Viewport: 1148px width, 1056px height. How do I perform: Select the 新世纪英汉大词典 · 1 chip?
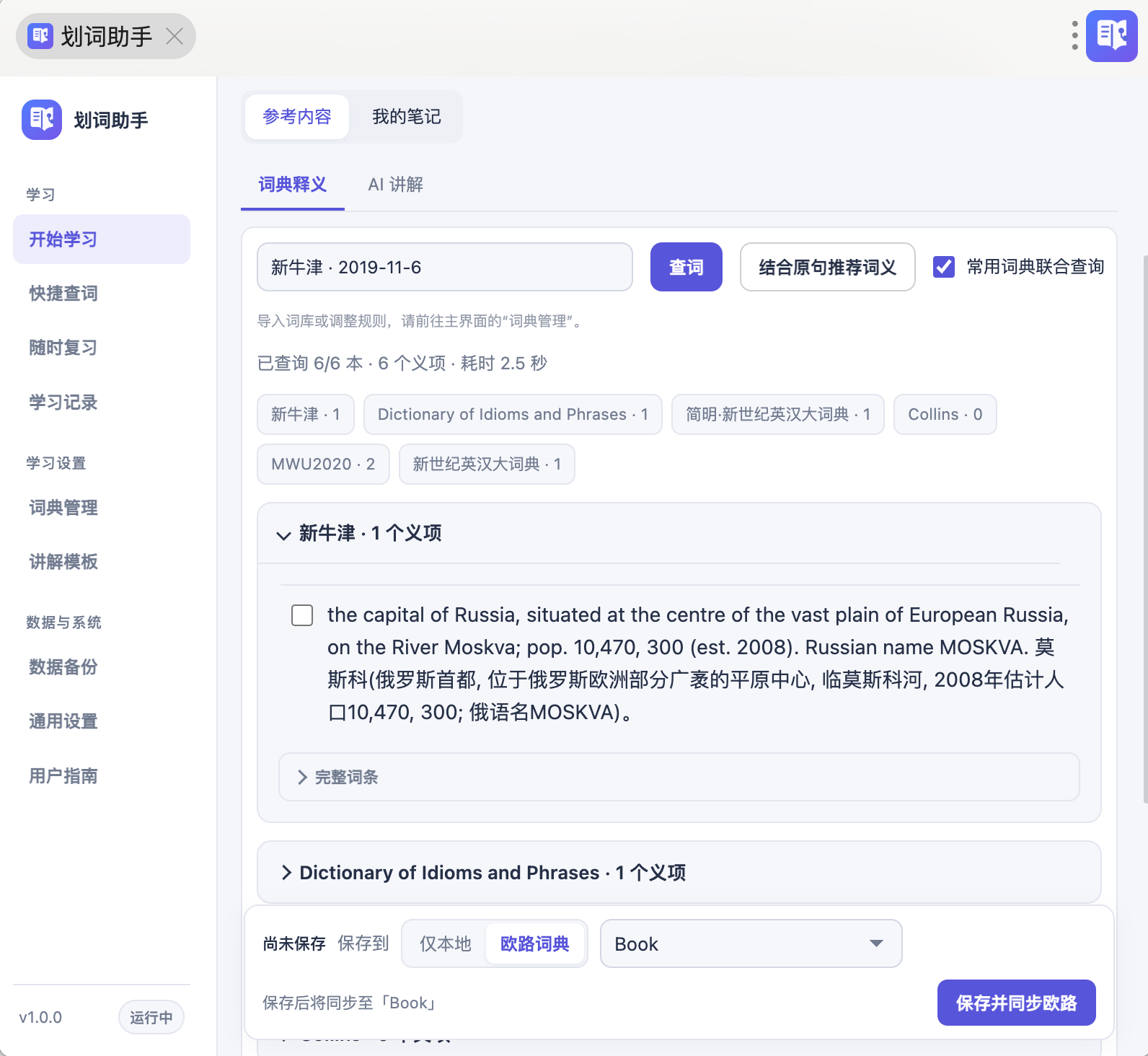[487, 464]
